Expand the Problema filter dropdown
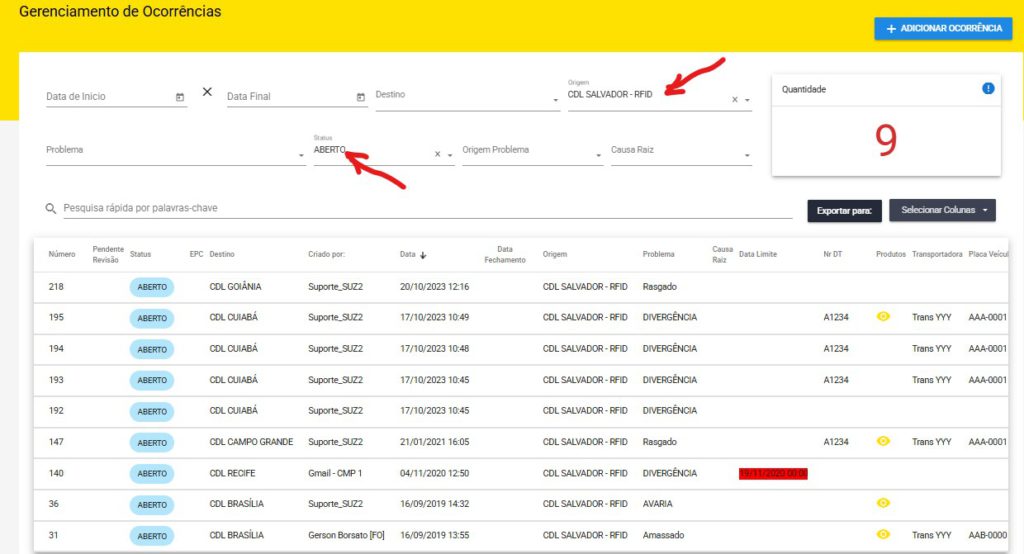 [x=301, y=155]
